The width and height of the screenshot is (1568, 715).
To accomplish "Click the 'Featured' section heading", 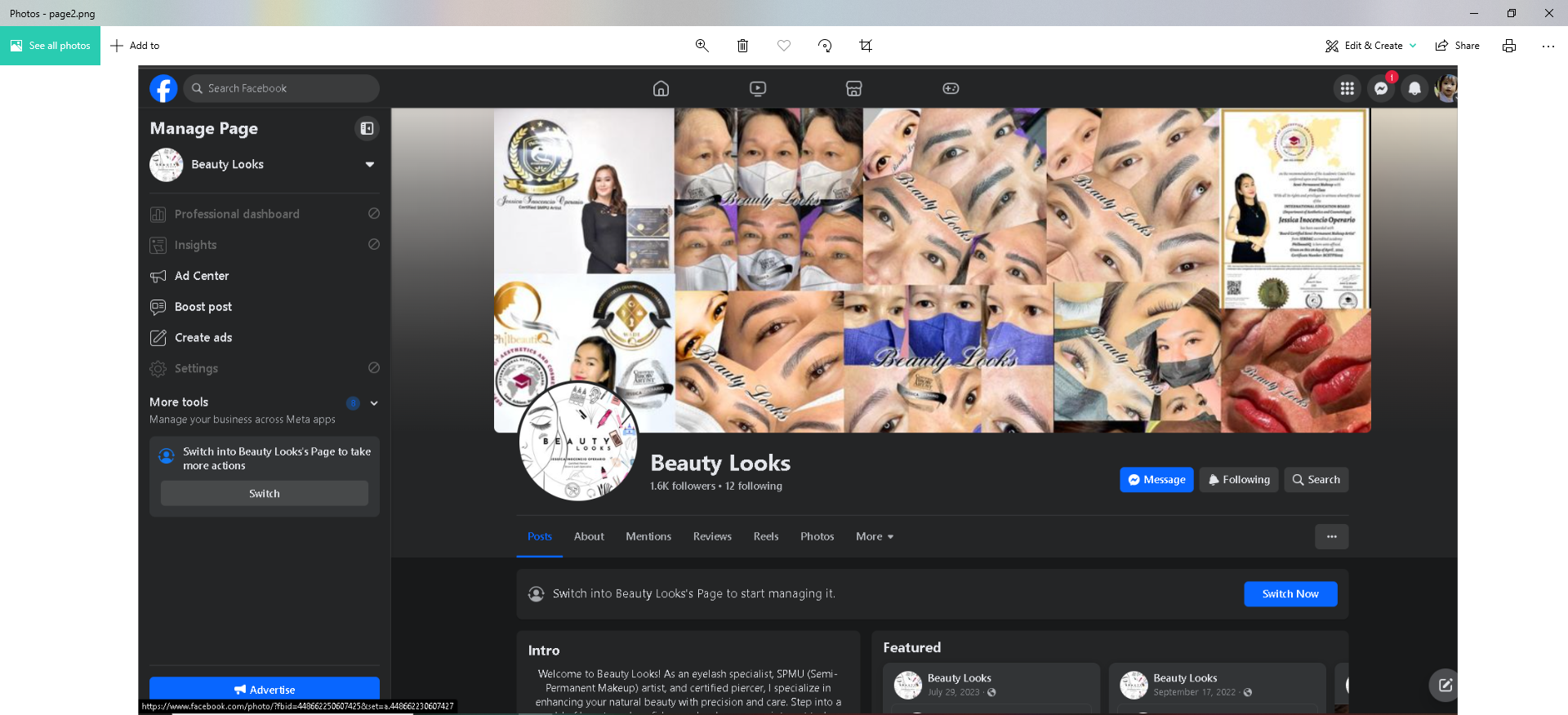I will pos(912,647).
